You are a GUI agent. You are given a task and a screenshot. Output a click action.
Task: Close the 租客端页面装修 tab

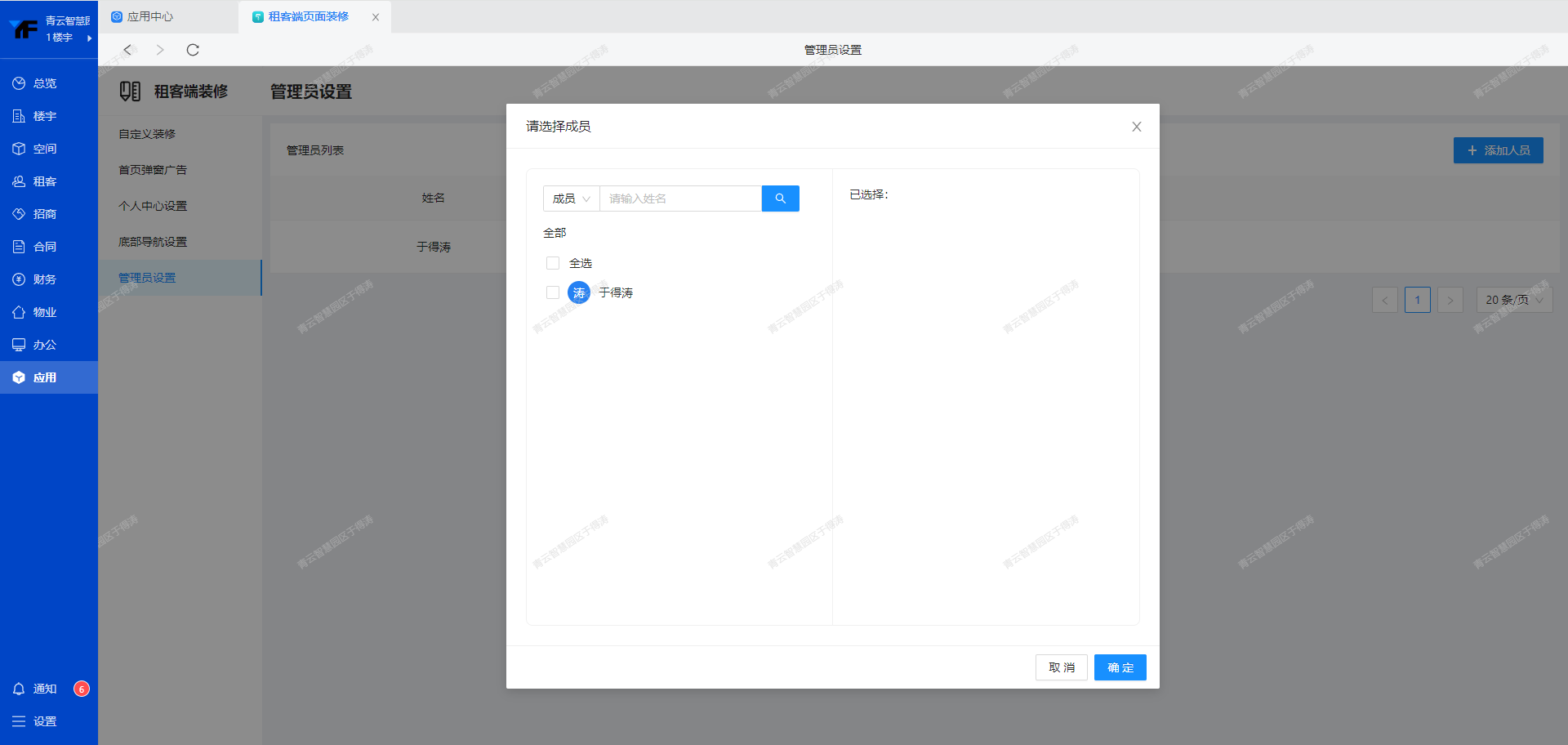(x=376, y=17)
